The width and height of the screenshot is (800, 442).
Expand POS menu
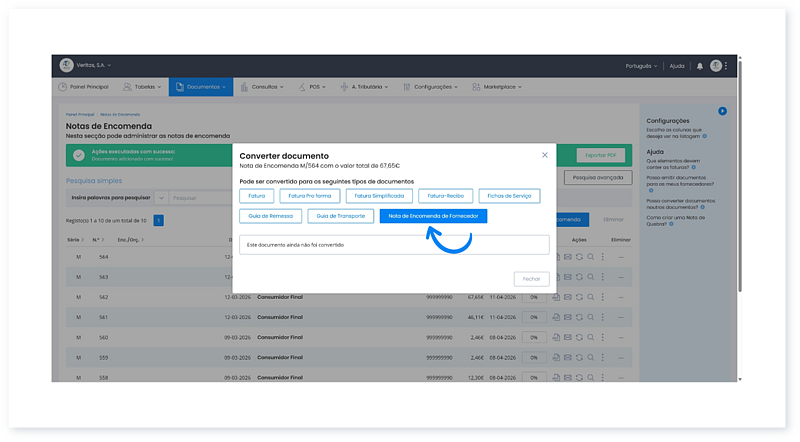click(312, 87)
